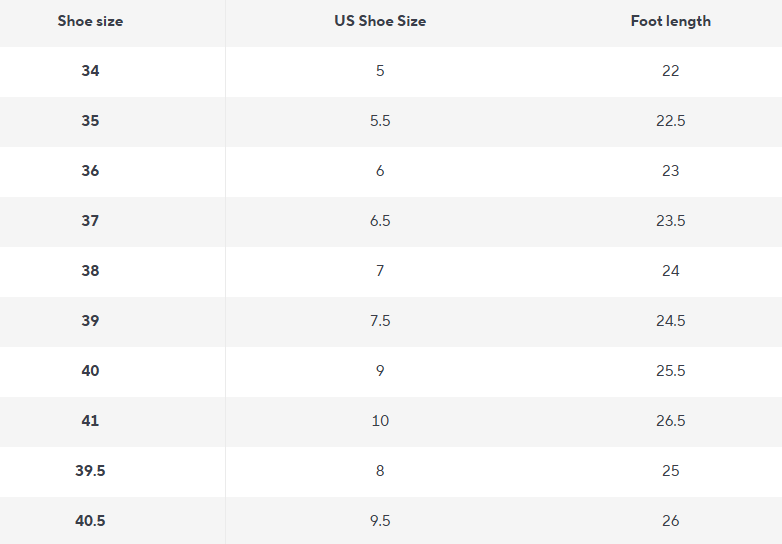The image size is (782, 544).
Task: Click shoe size 40.5 cell
Action: click(x=90, y=521)
